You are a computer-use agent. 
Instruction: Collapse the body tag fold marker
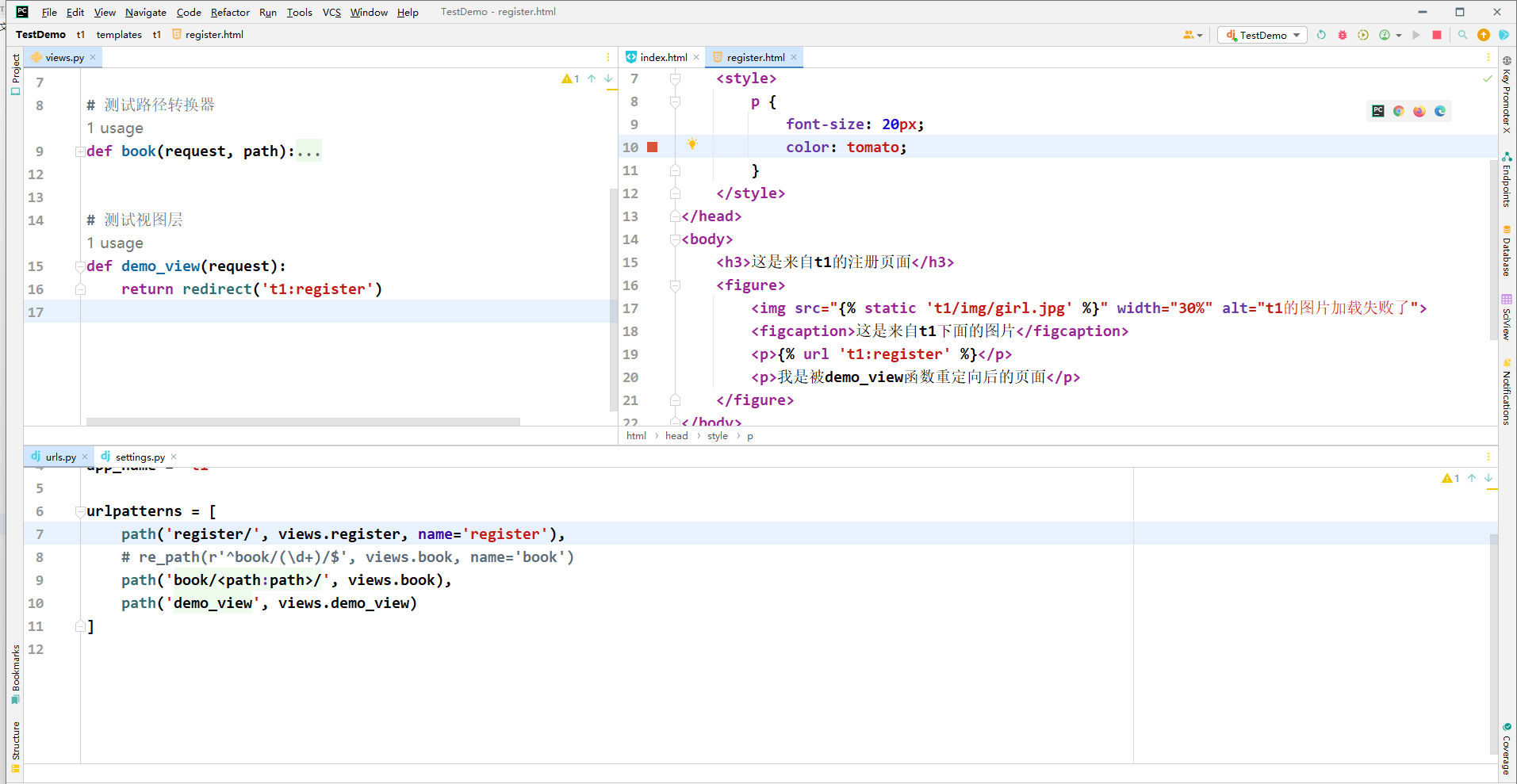click(x=675, y=239)
